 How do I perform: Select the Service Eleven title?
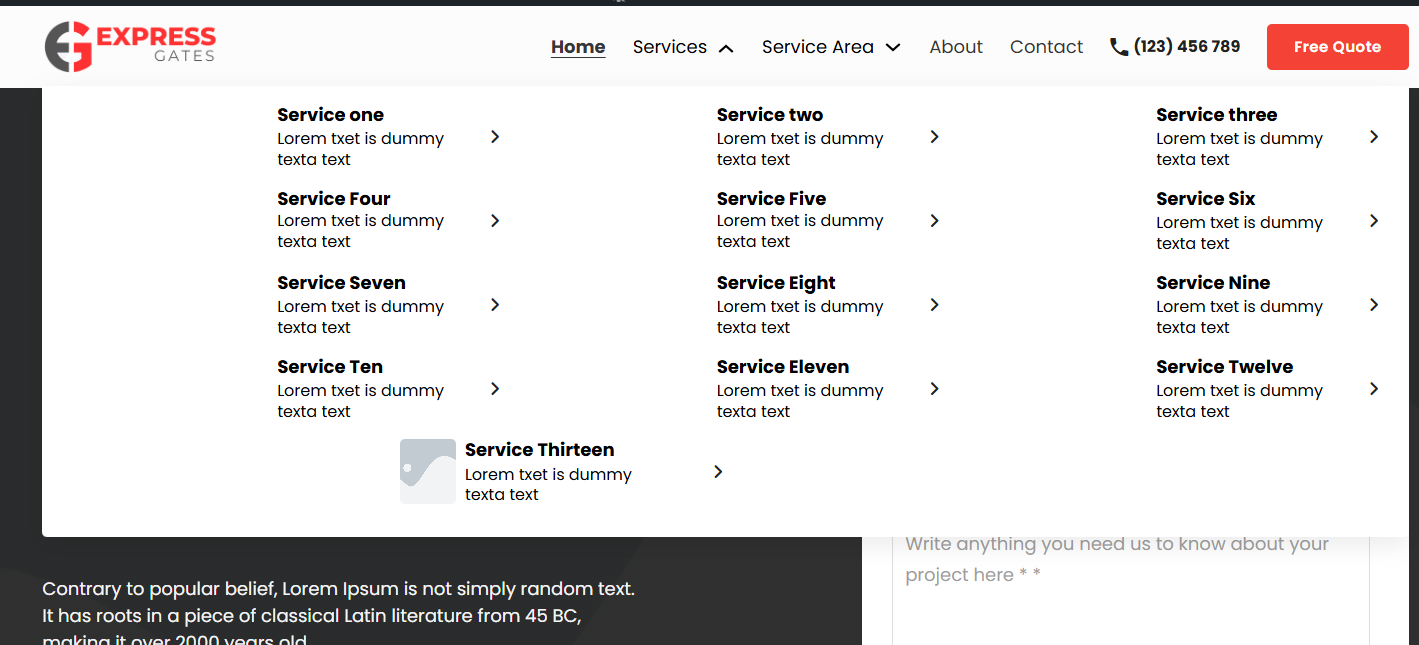point(782,367)
